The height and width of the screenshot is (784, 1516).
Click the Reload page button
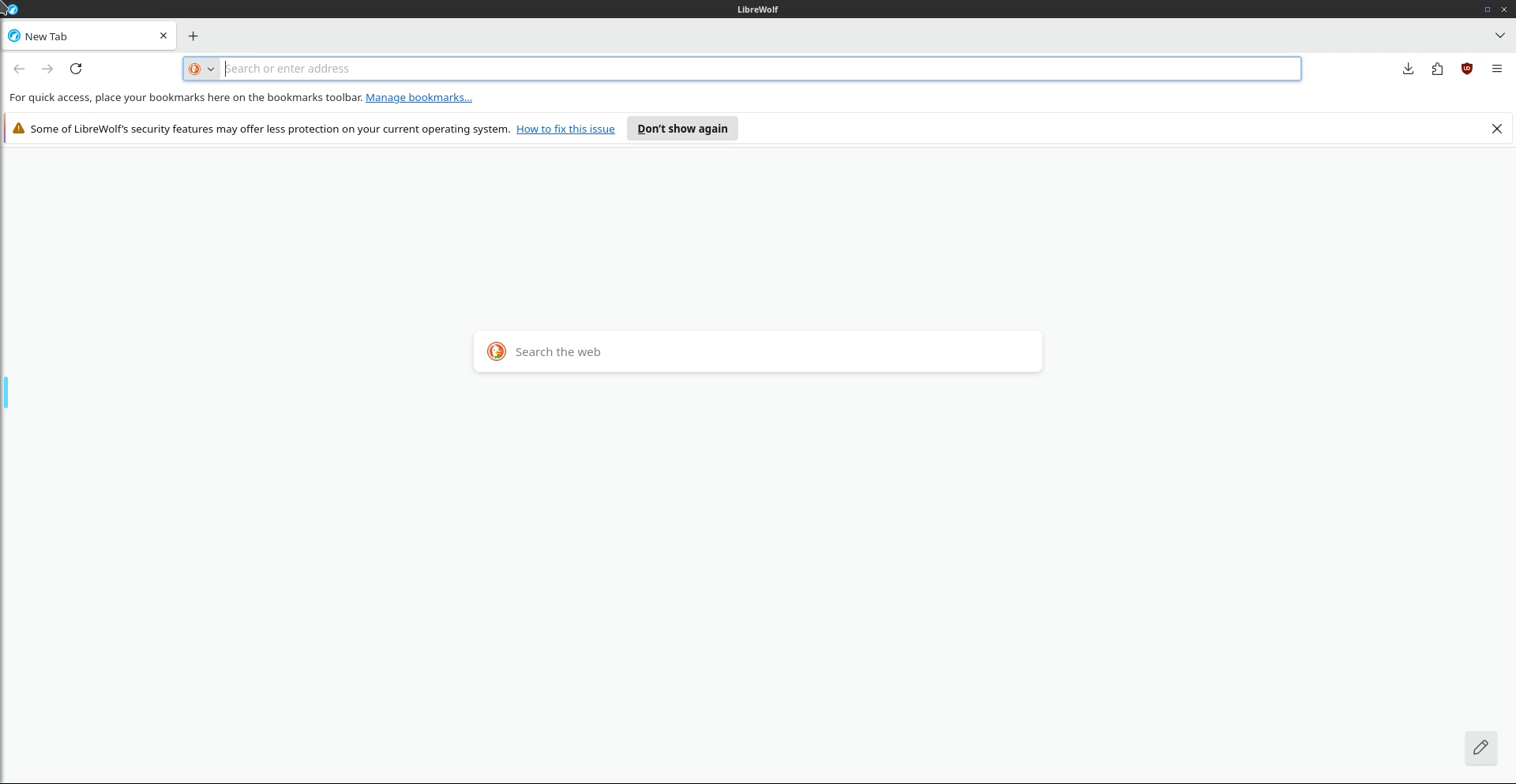pos(76,69)
